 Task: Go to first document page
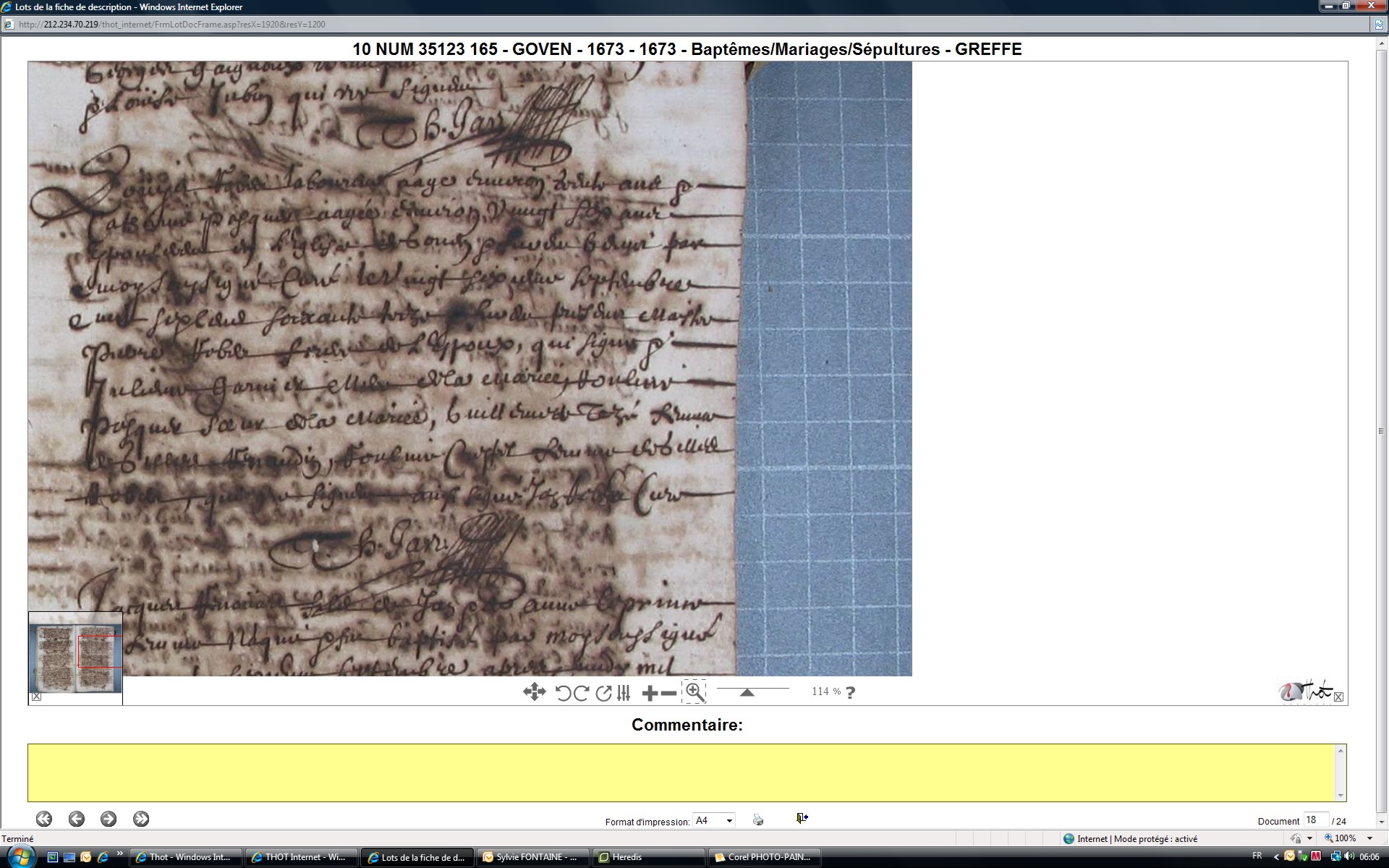[x=44, y=819]
